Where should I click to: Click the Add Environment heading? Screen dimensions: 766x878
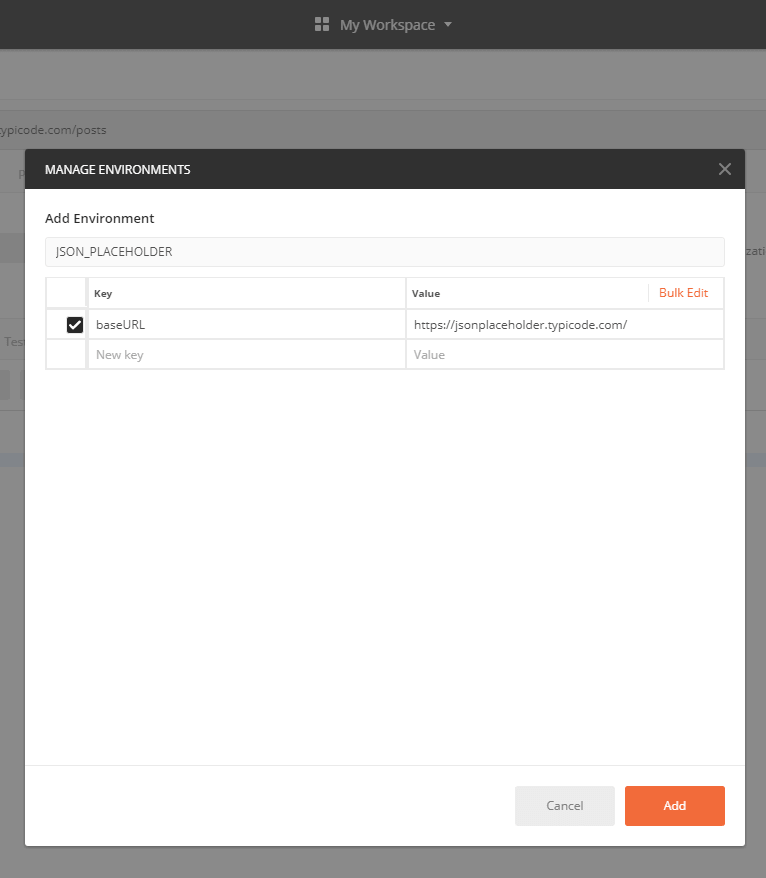100,218
